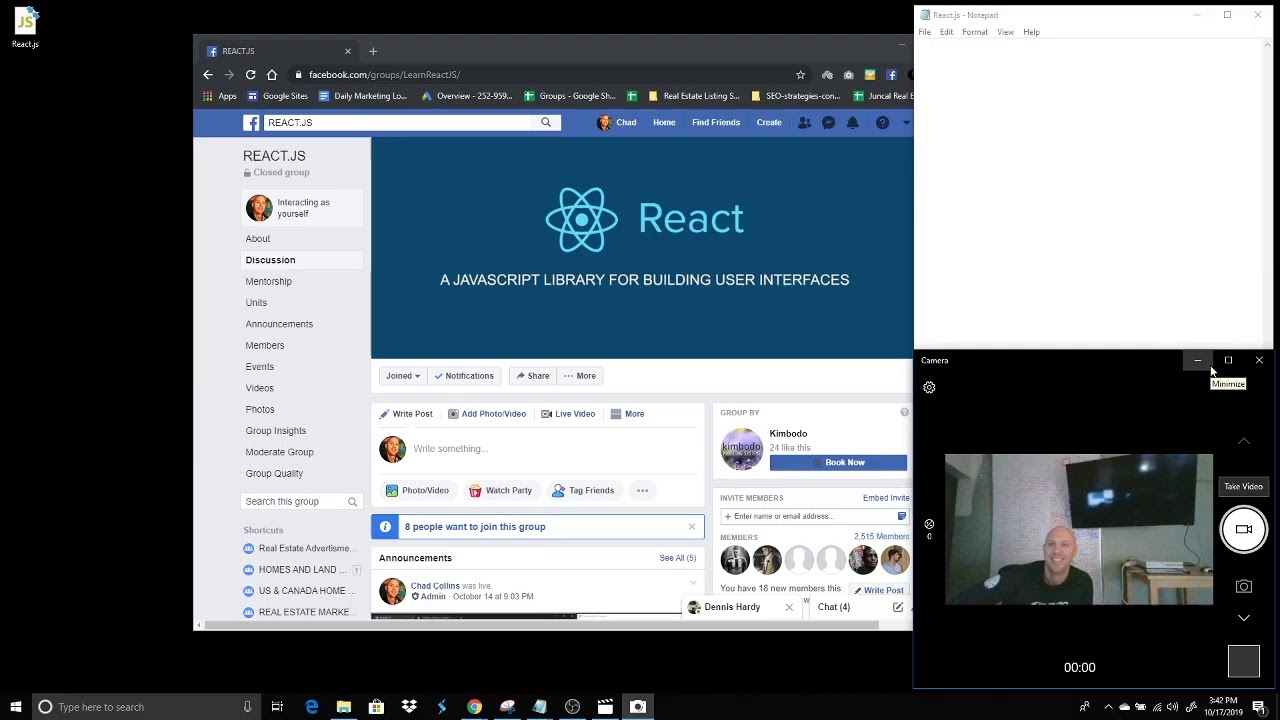Open the Daily Marketing Lo... bookmark

tap(362, 96)
